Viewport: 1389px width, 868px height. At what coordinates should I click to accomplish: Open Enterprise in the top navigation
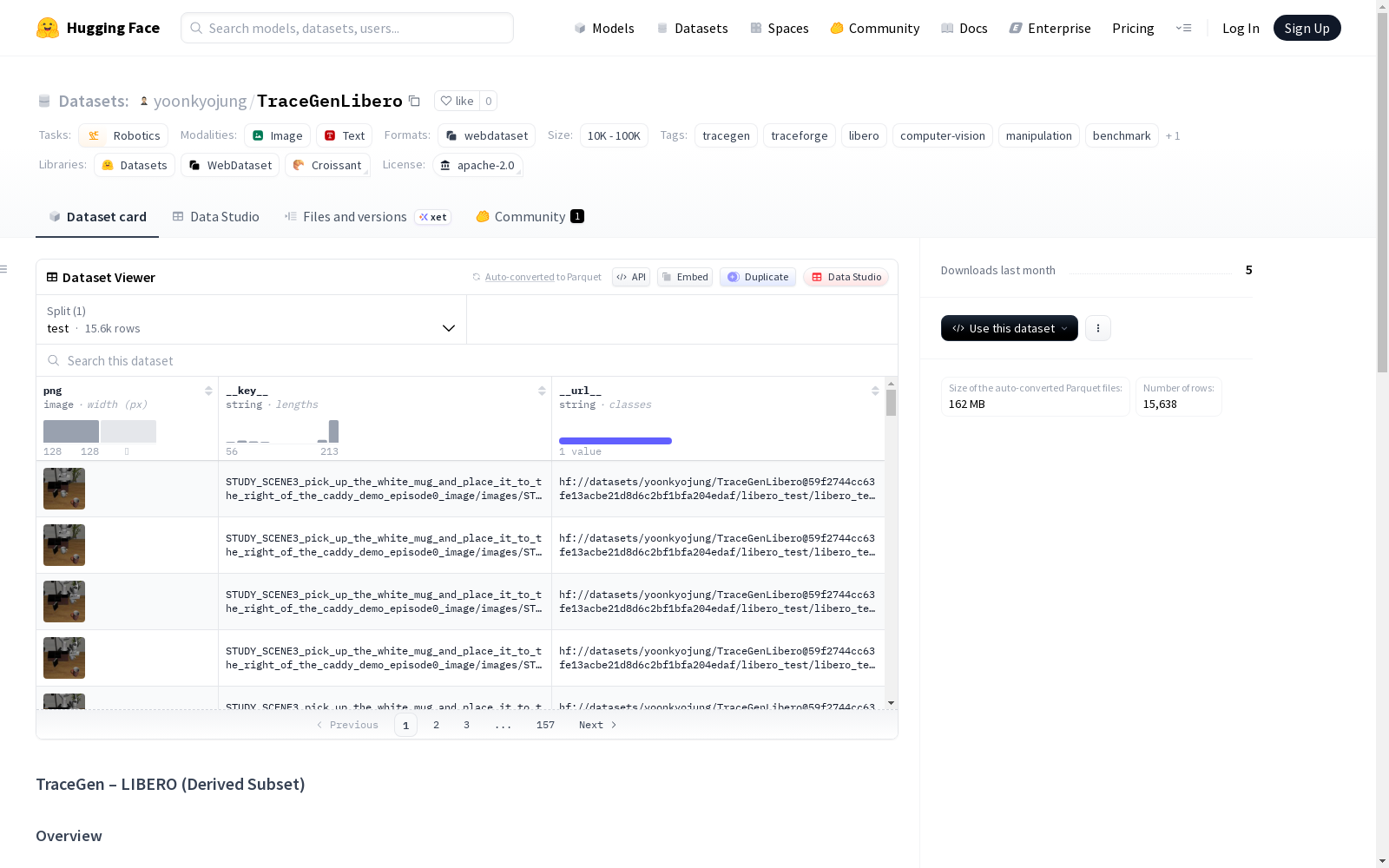point(1050,28)
